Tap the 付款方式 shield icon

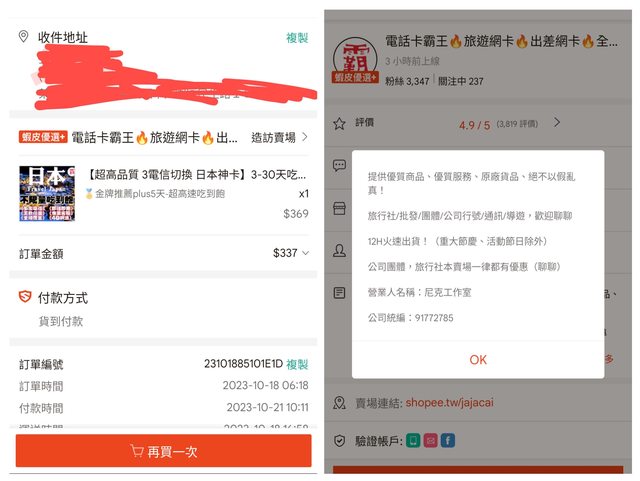click(x=25, y=297)
